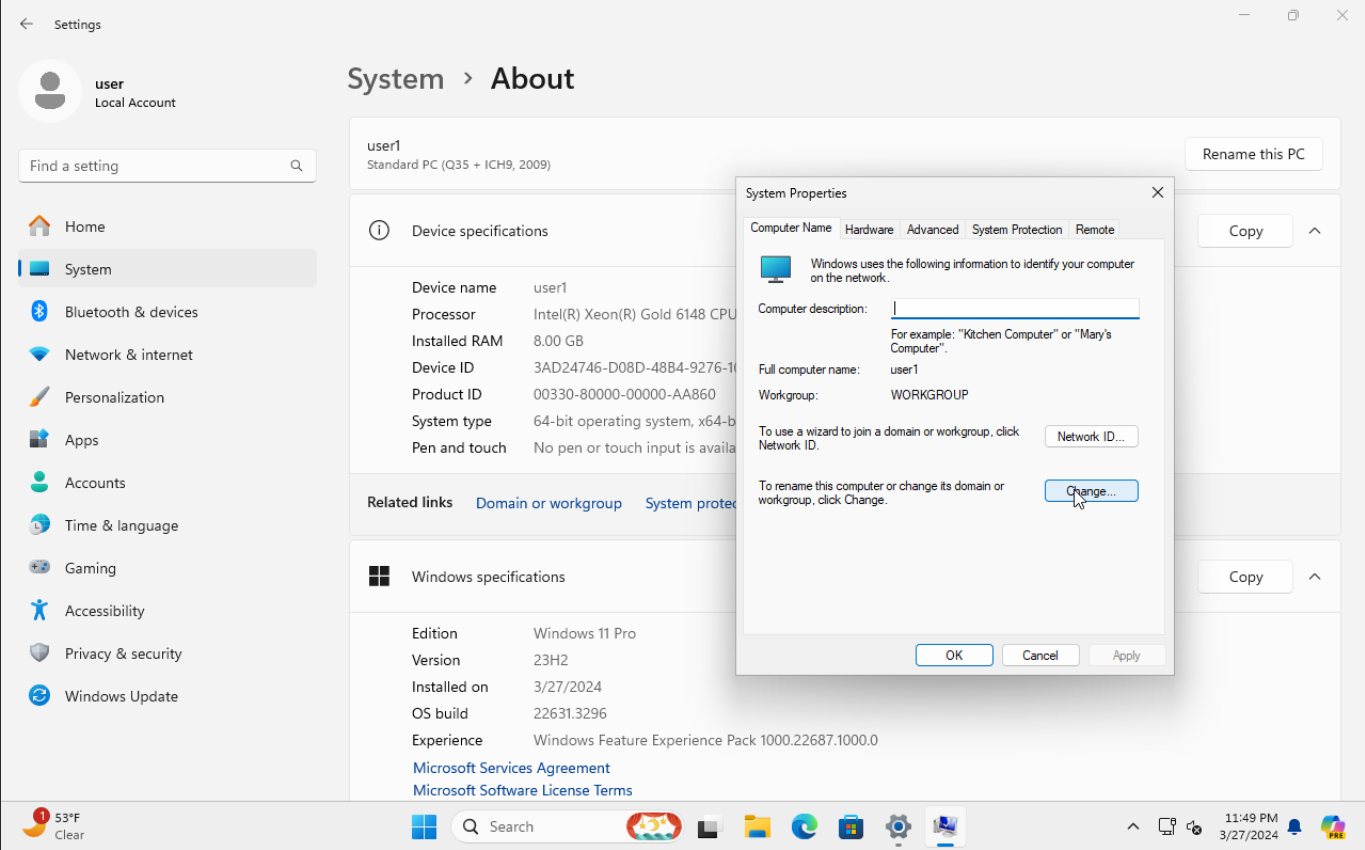Viewport: 1365px width, 850px height.
Task: Open Microsoft Software License Terms link
Action: [x=522, y=790]
